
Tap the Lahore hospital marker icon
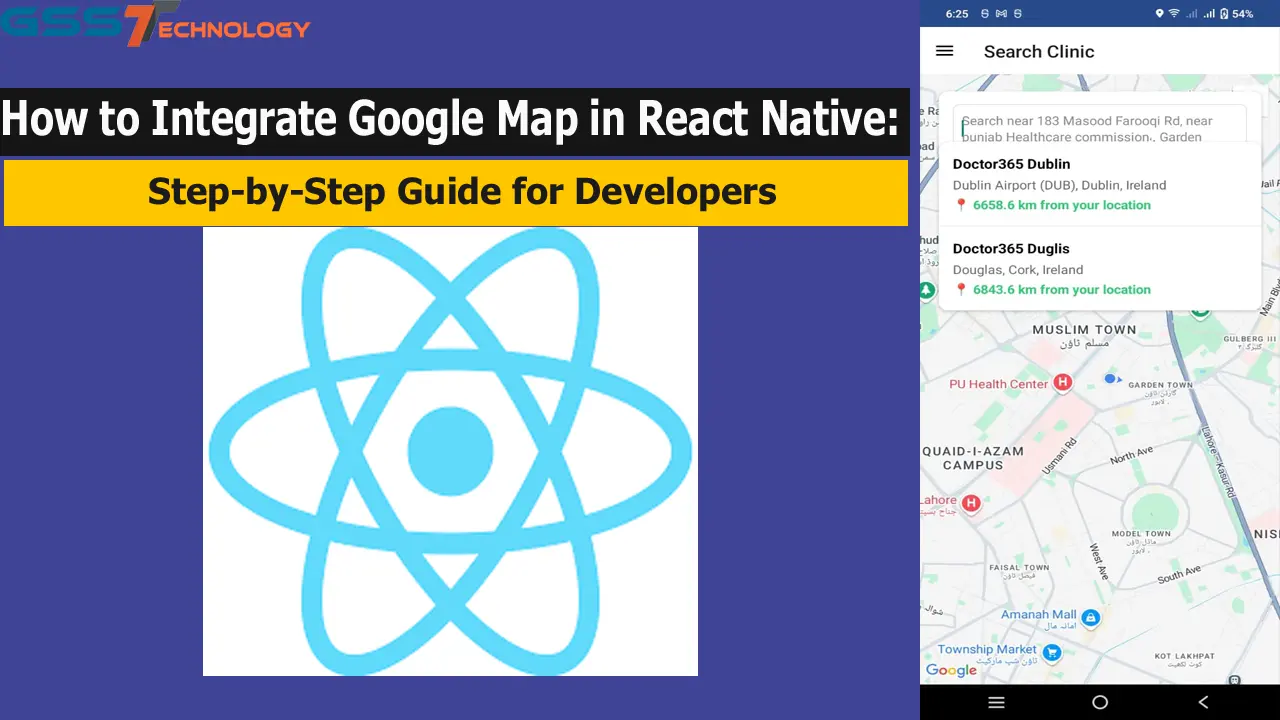970,504
